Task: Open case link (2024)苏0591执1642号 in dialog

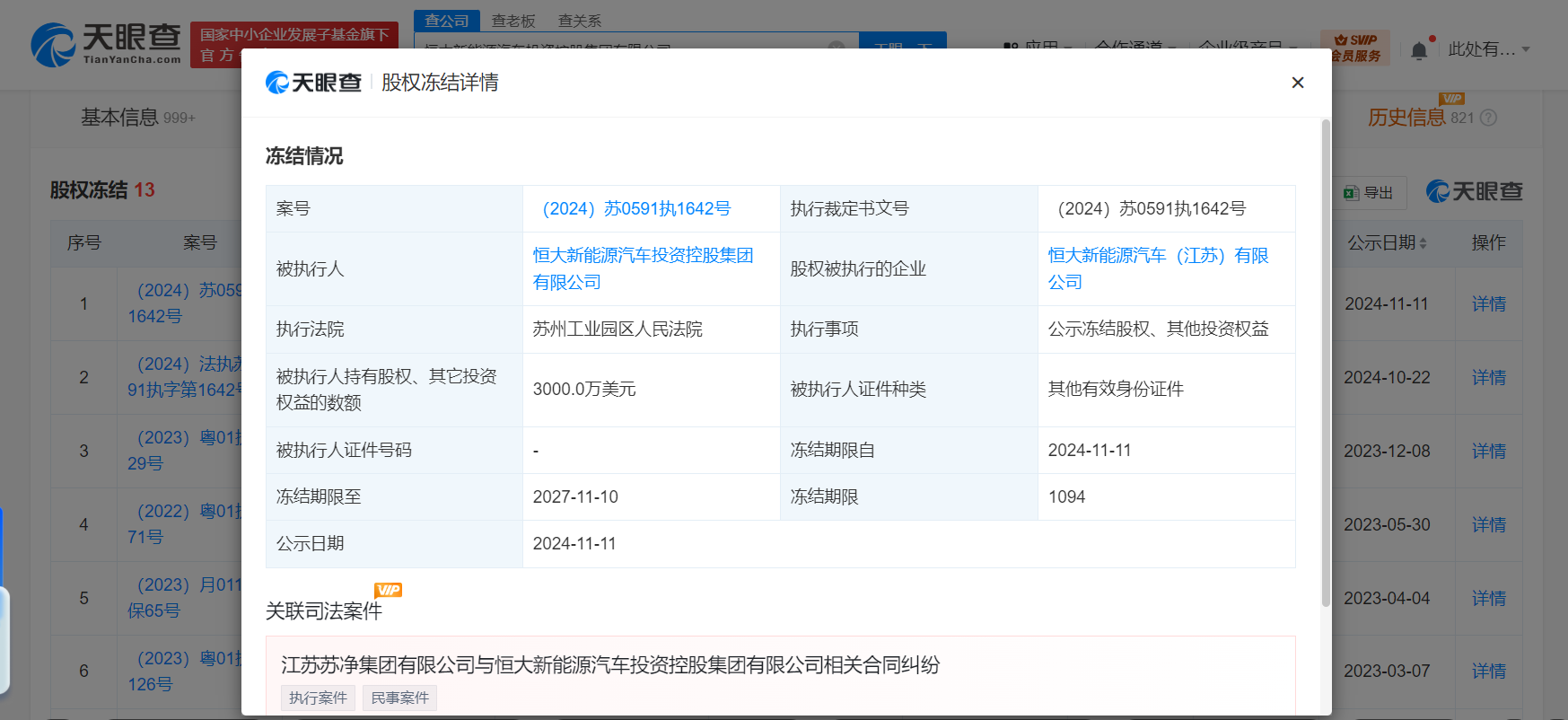Action: (635, 209)
